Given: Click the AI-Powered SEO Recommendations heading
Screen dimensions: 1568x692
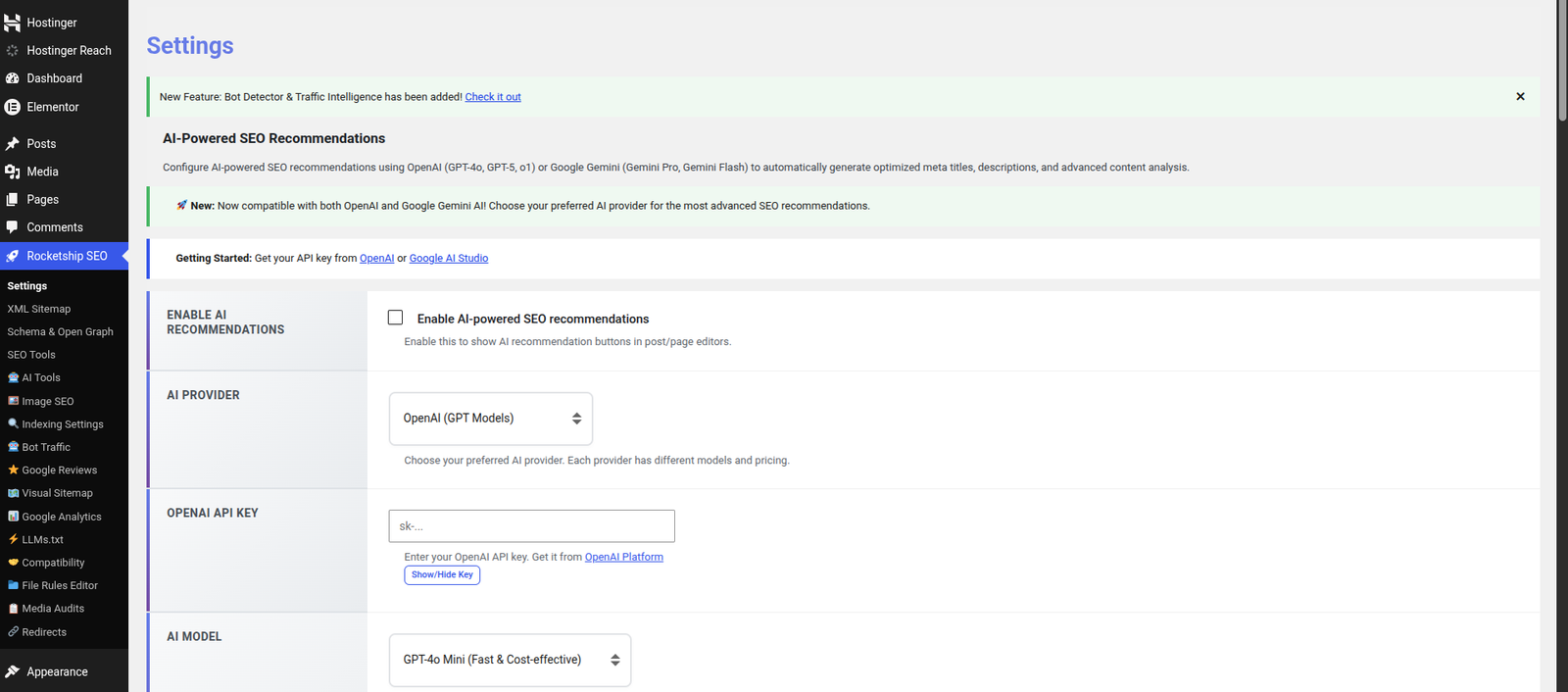Looking at the screenshot, I should point(273,138).
